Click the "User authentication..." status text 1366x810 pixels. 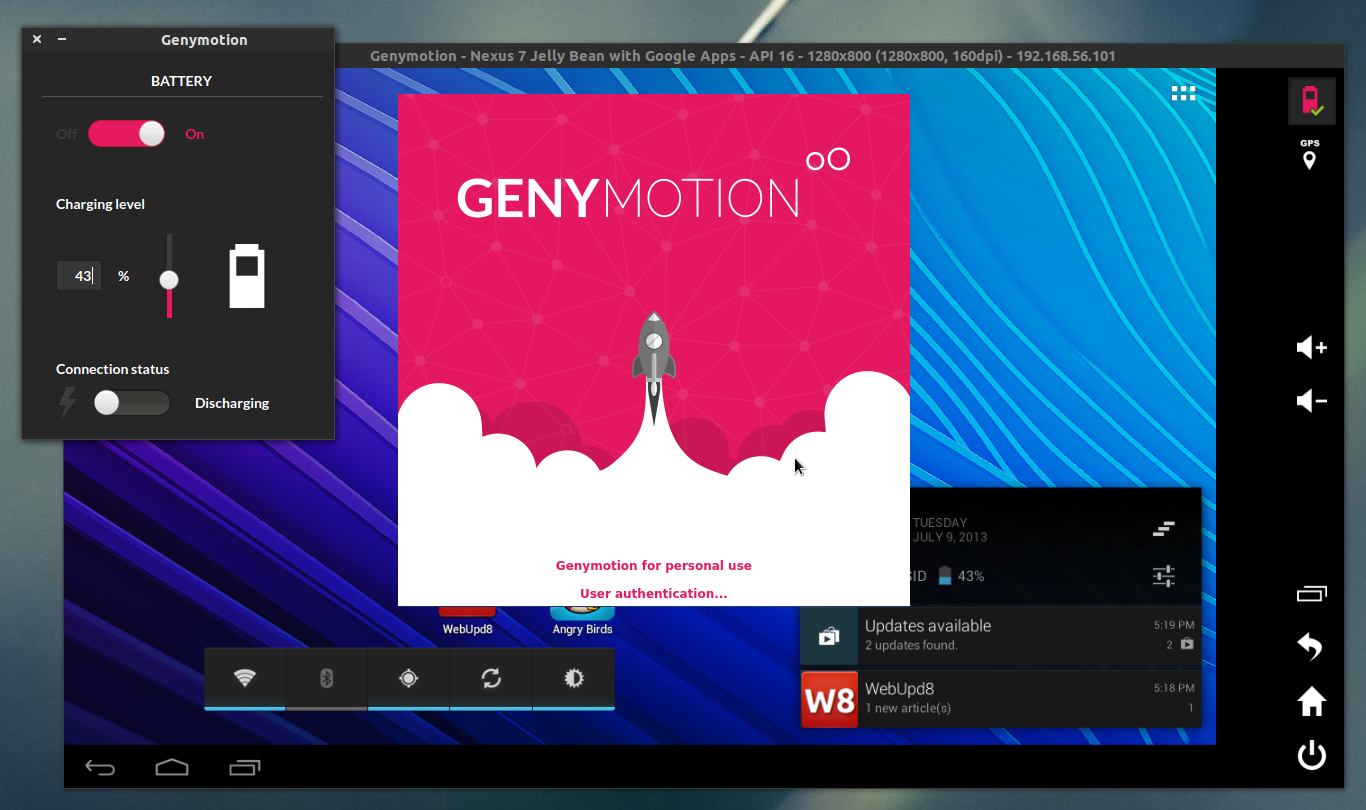(x=654, y=593)
